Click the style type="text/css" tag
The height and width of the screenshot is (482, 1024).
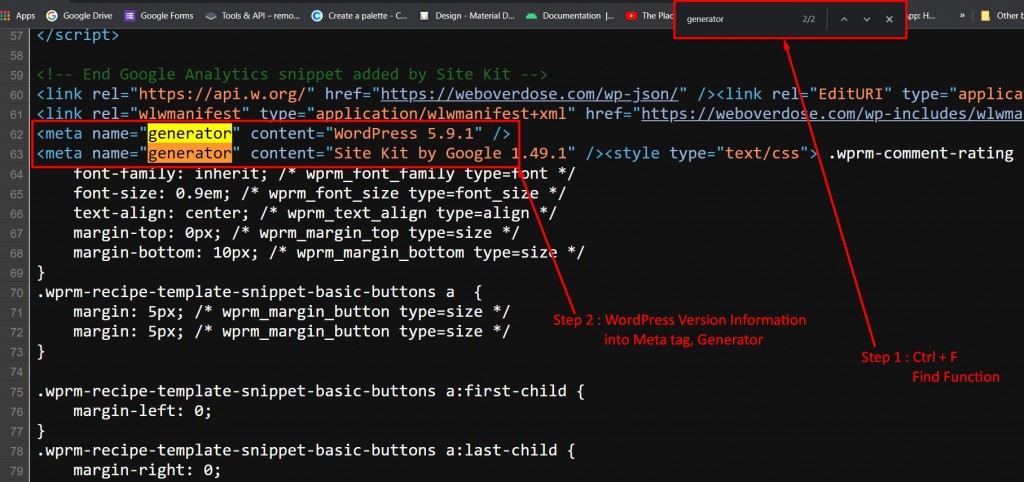click(x=712, y=153)
